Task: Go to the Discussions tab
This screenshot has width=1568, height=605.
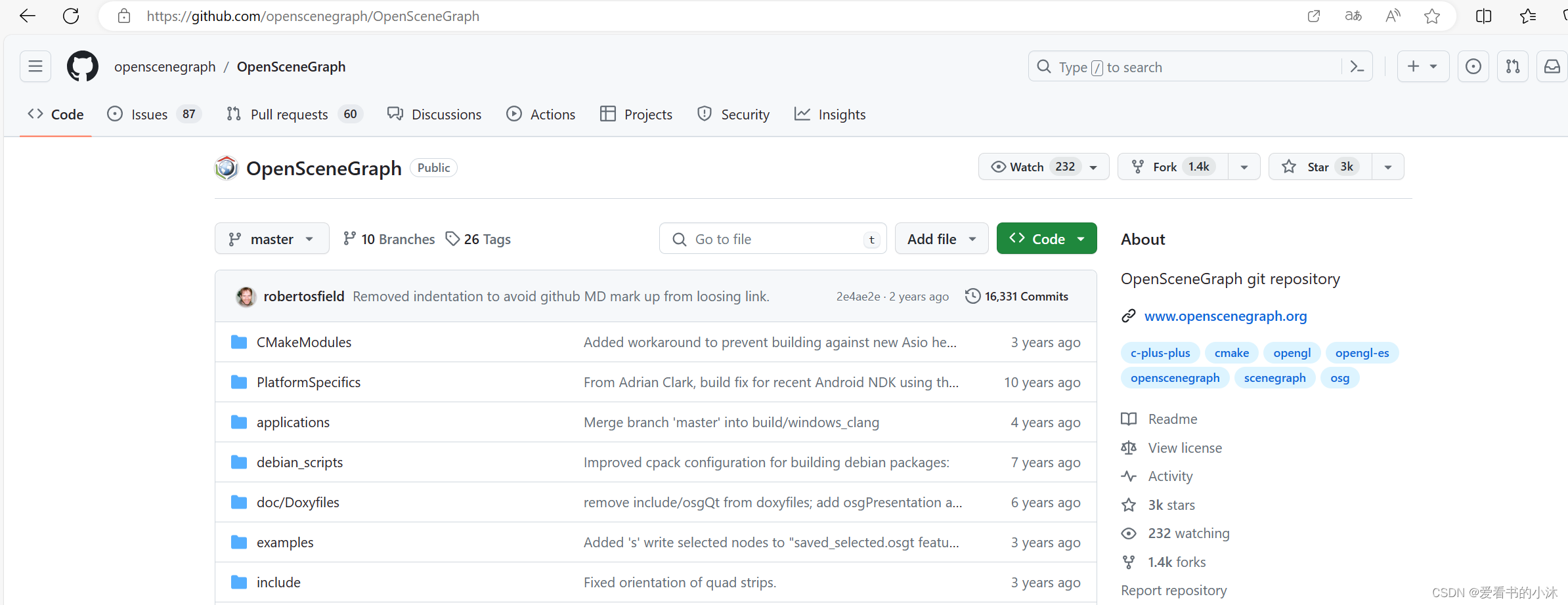Action: [434, 114]
